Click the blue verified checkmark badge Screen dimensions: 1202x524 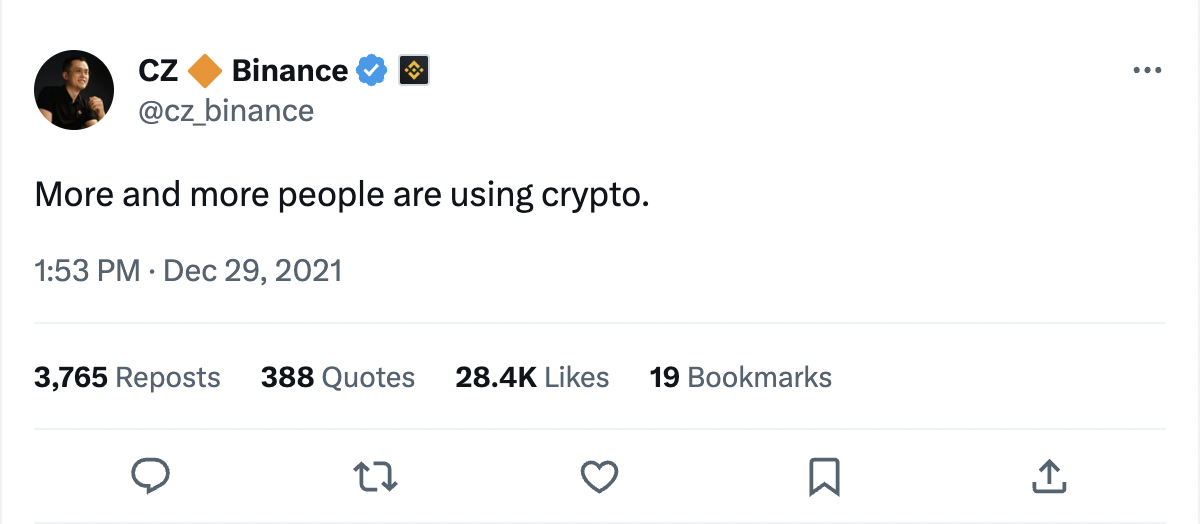pos(372,71)
